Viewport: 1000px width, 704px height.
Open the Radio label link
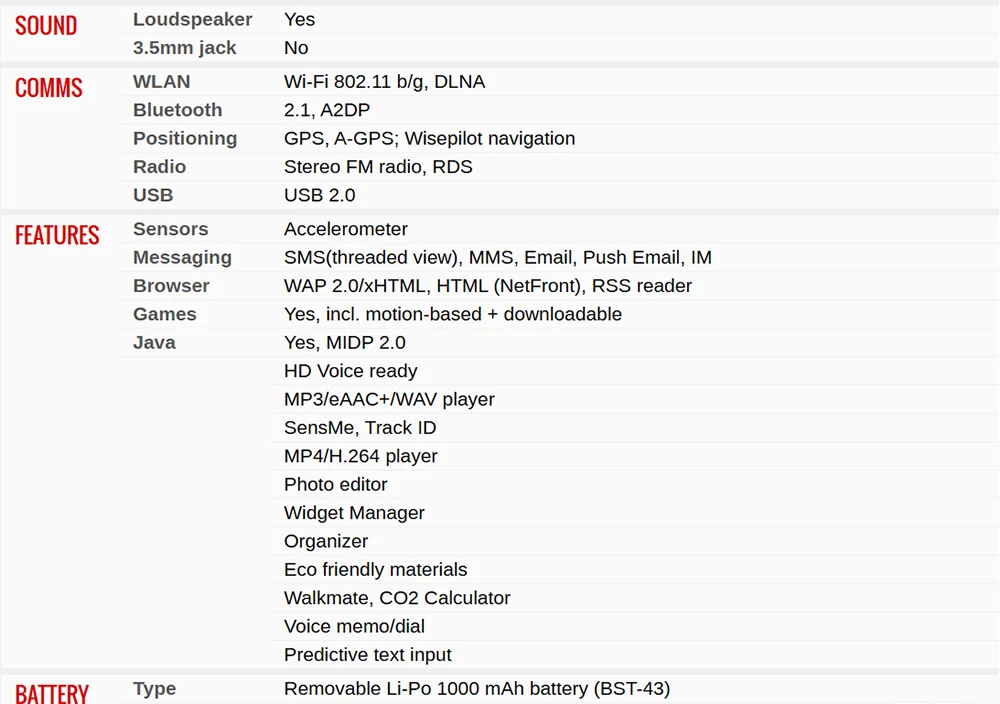tap(159, 166)
